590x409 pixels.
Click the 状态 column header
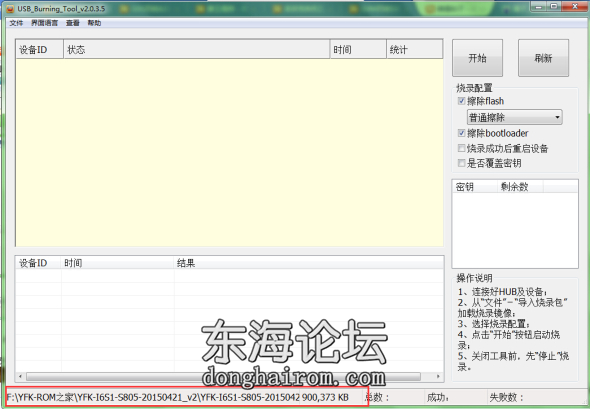197,49
